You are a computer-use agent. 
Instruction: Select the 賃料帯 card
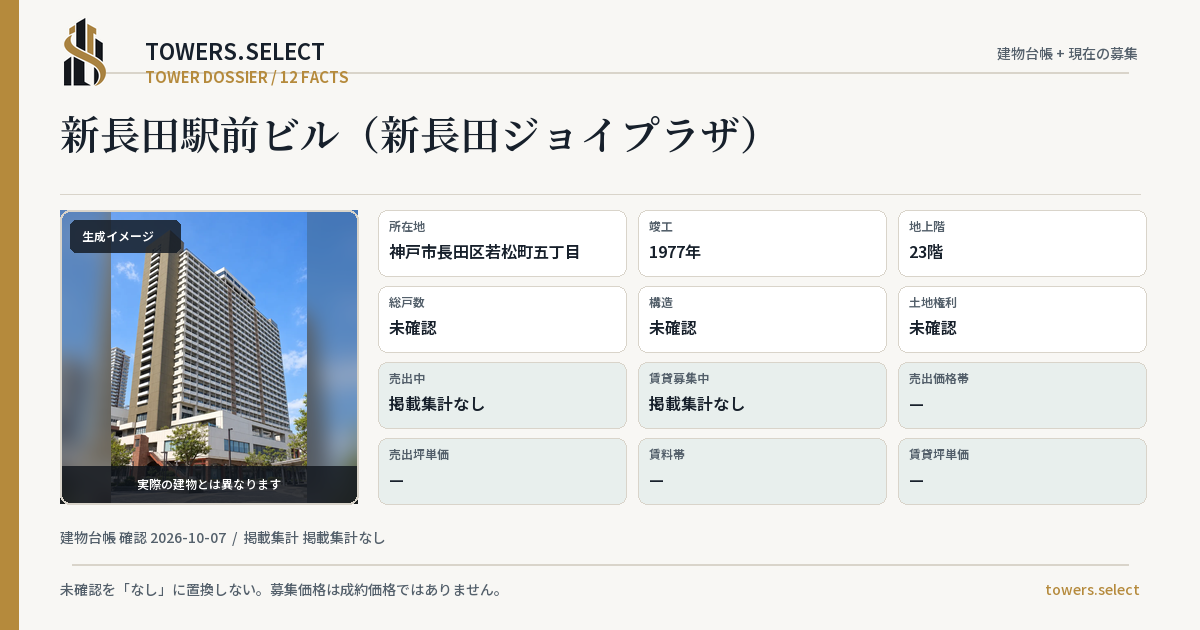(x=762, y=471)
